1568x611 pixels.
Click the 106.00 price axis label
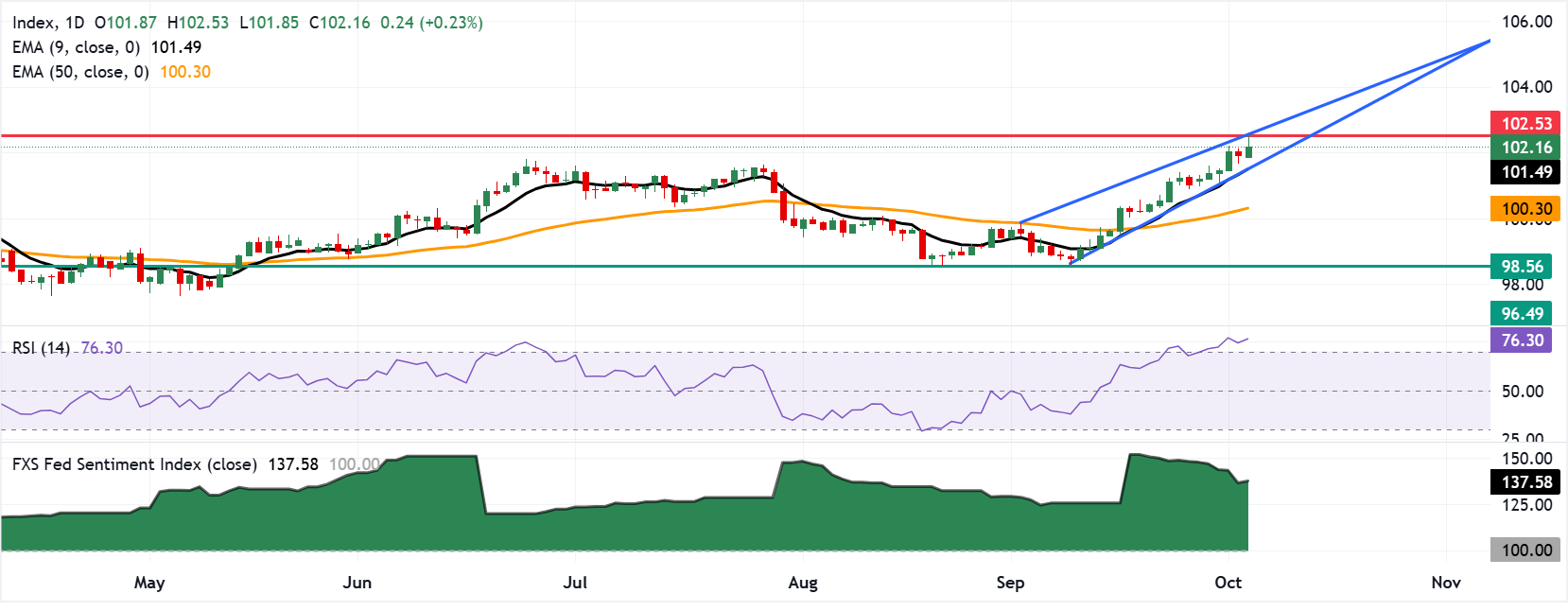pyautogui.click(x=1527, y=22)
